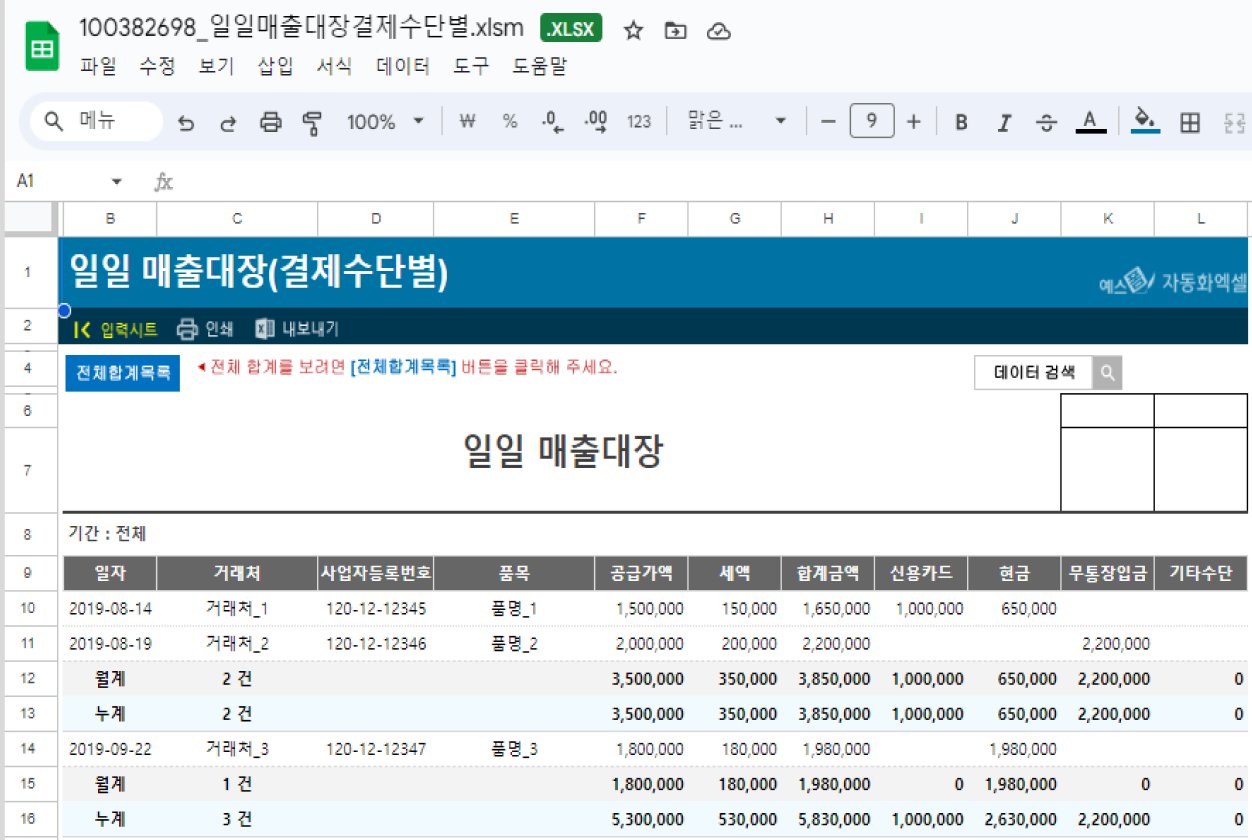1252x840 pixels.
Task: Decrease decimal places
Action: pyautogui.click(x=552, y=122)
